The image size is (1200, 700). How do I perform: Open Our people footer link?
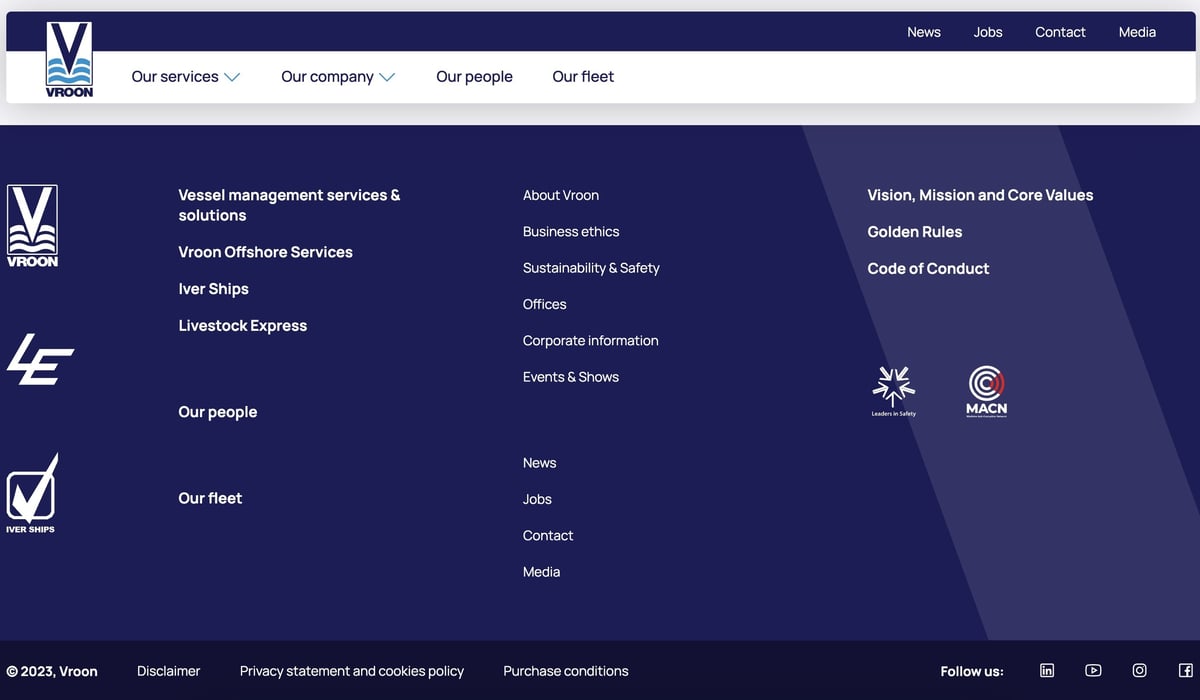[x=217, y=412]
